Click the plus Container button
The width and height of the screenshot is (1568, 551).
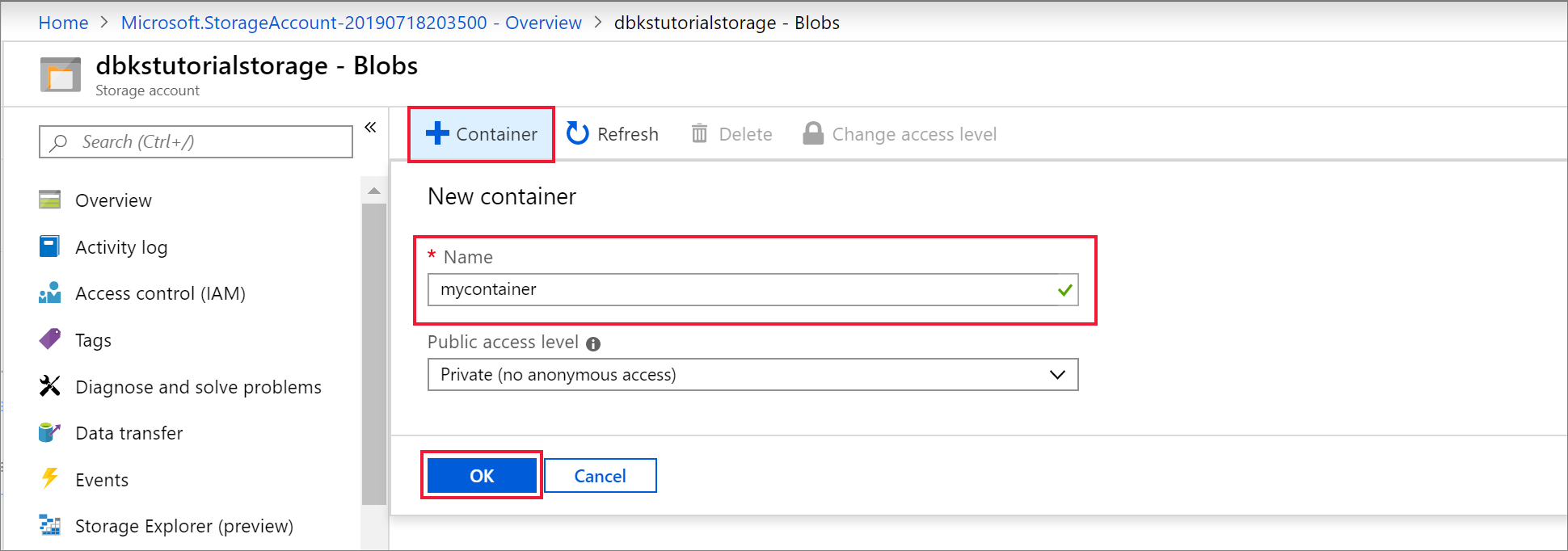tap(481, 134)
